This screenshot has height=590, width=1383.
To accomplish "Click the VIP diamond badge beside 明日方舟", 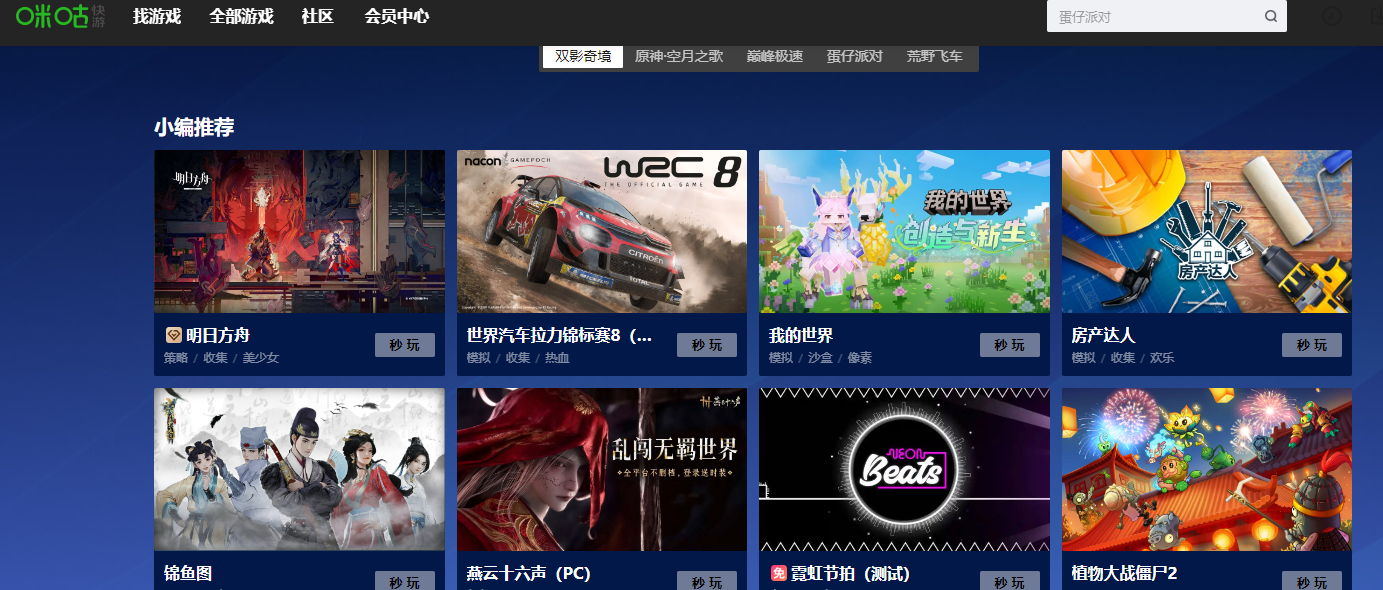I will coord(174,336).
